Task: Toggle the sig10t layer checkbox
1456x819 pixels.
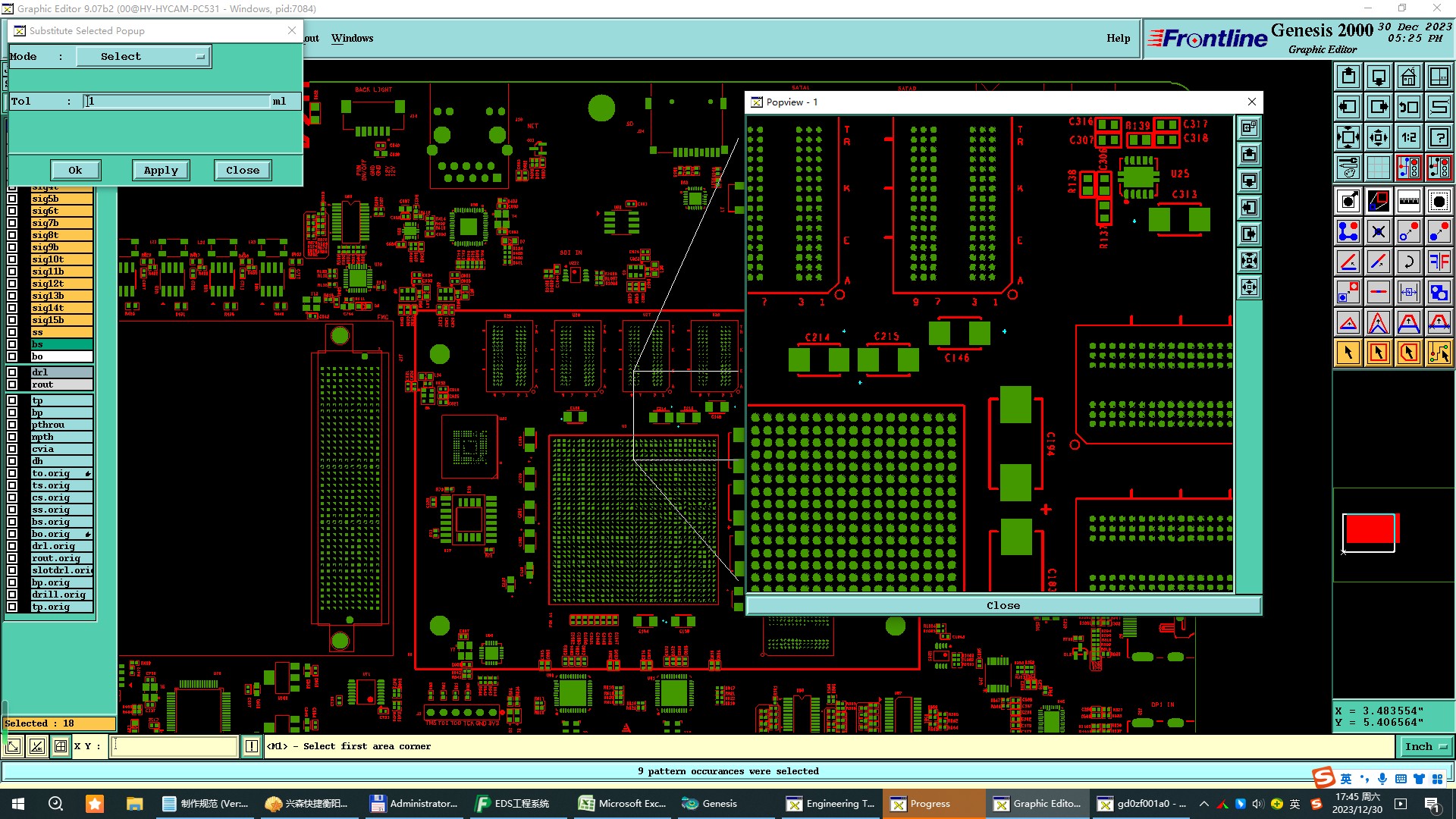Action: click(12, 259)
